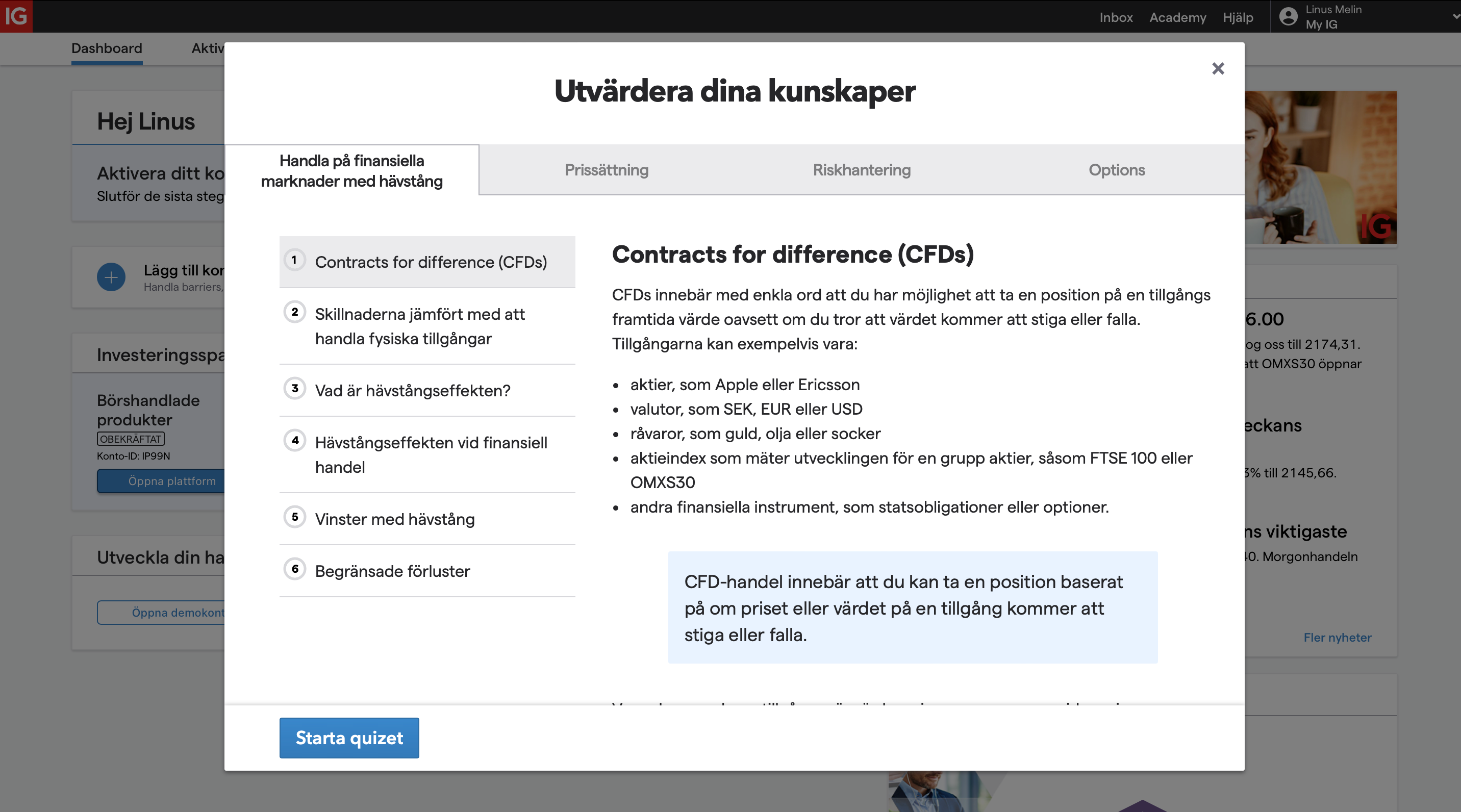This screenshot has height=812, width=1461.
Task: Select step 2 numbered circle icon
Action: (x=294, y=312)
